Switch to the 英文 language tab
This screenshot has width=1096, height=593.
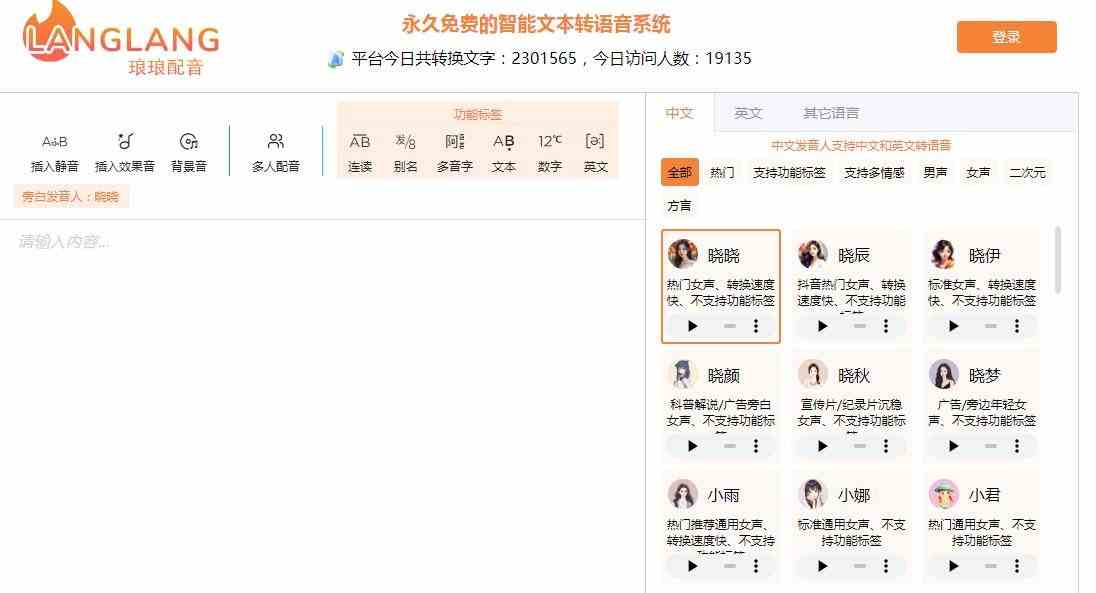pyautogui.click(x=748, y=113)
